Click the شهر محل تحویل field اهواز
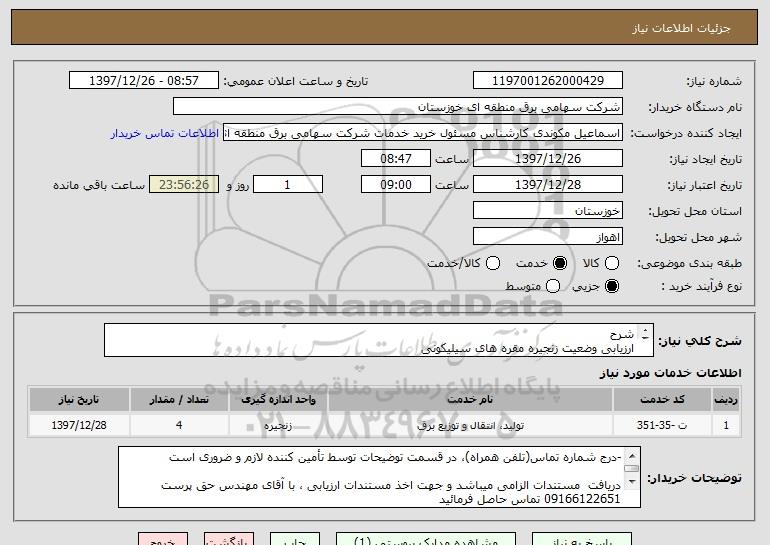The width and height of the screenshot is (770, 545). [548, 237]
